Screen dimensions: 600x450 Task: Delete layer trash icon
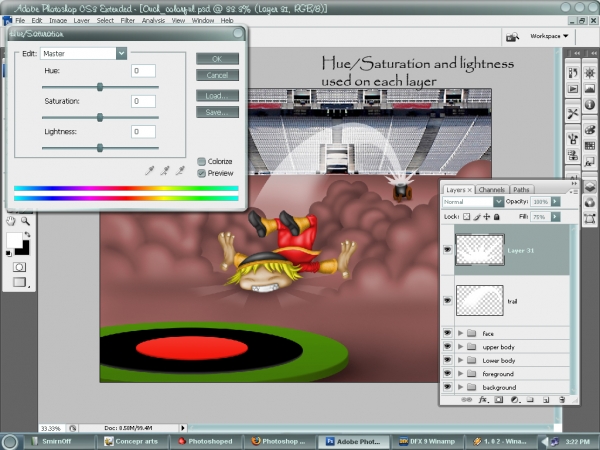562,399
